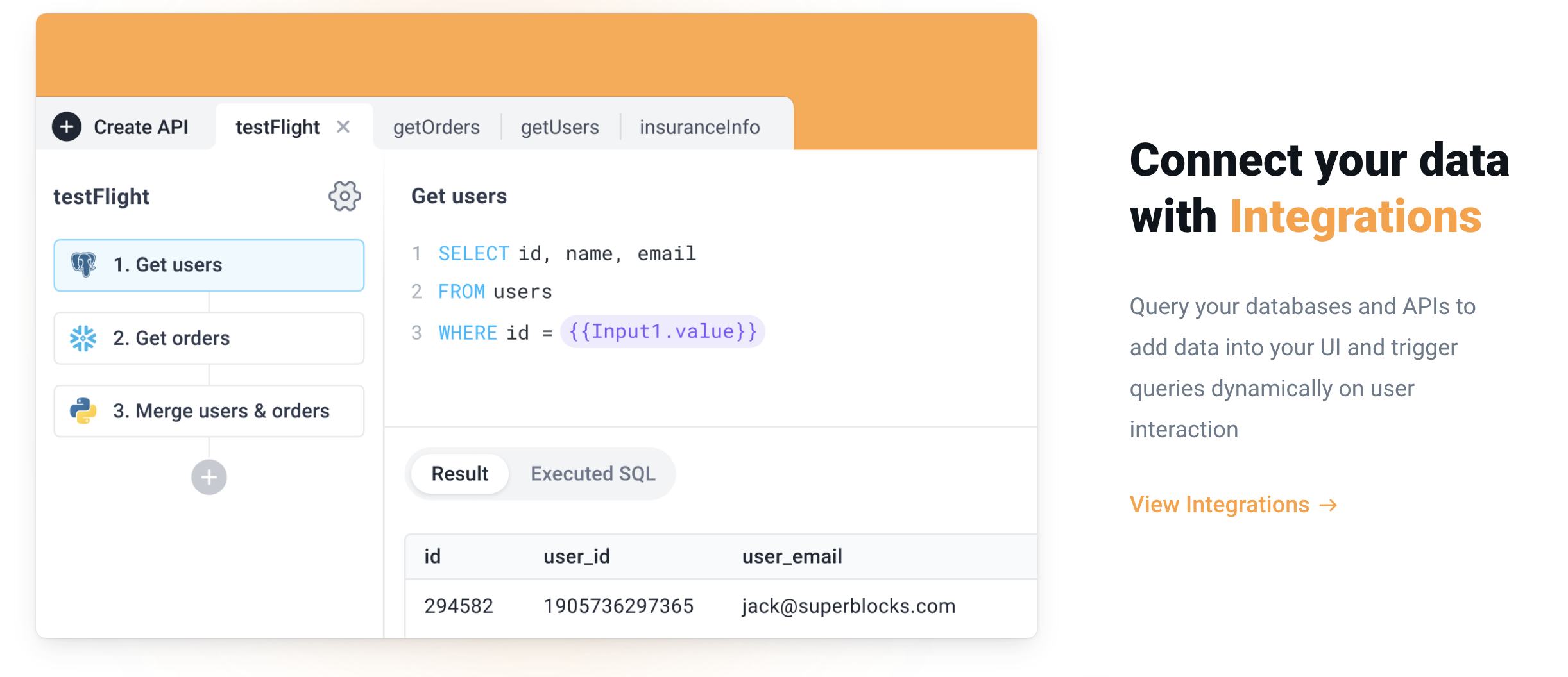The height and width of the screenshot is (677, 1568).
Task: Open the getUsers tab
Action: [559, 127]
